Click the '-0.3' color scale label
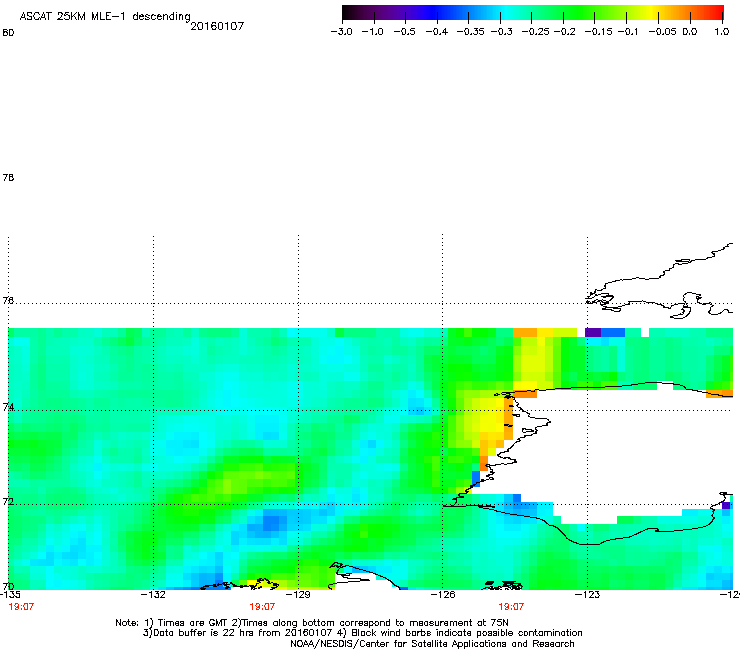Screen dimensions: 740x650 click(501, 32)
